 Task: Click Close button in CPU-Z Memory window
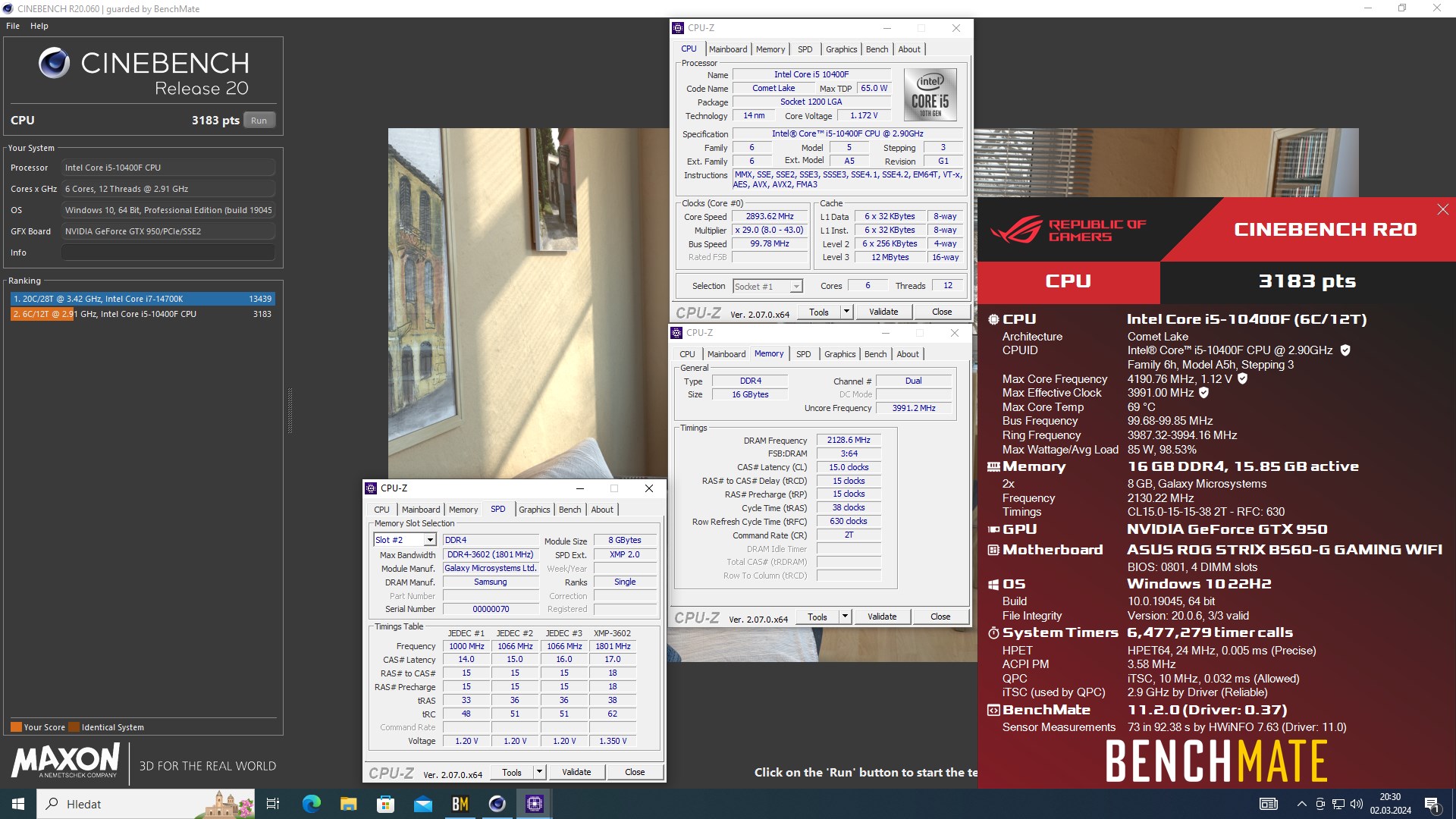click(x=940, y=617)
